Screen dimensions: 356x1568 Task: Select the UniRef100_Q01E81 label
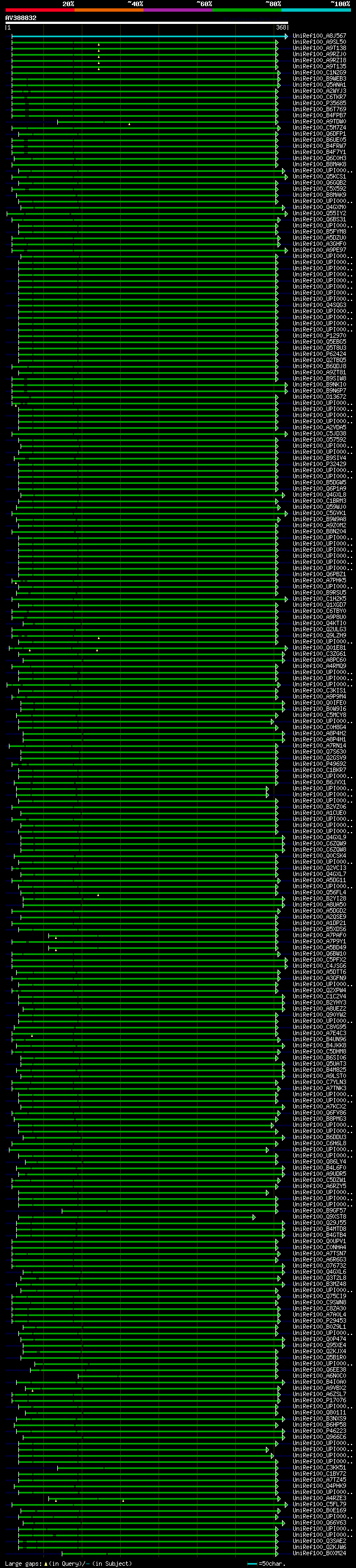(x=319, y=648)
